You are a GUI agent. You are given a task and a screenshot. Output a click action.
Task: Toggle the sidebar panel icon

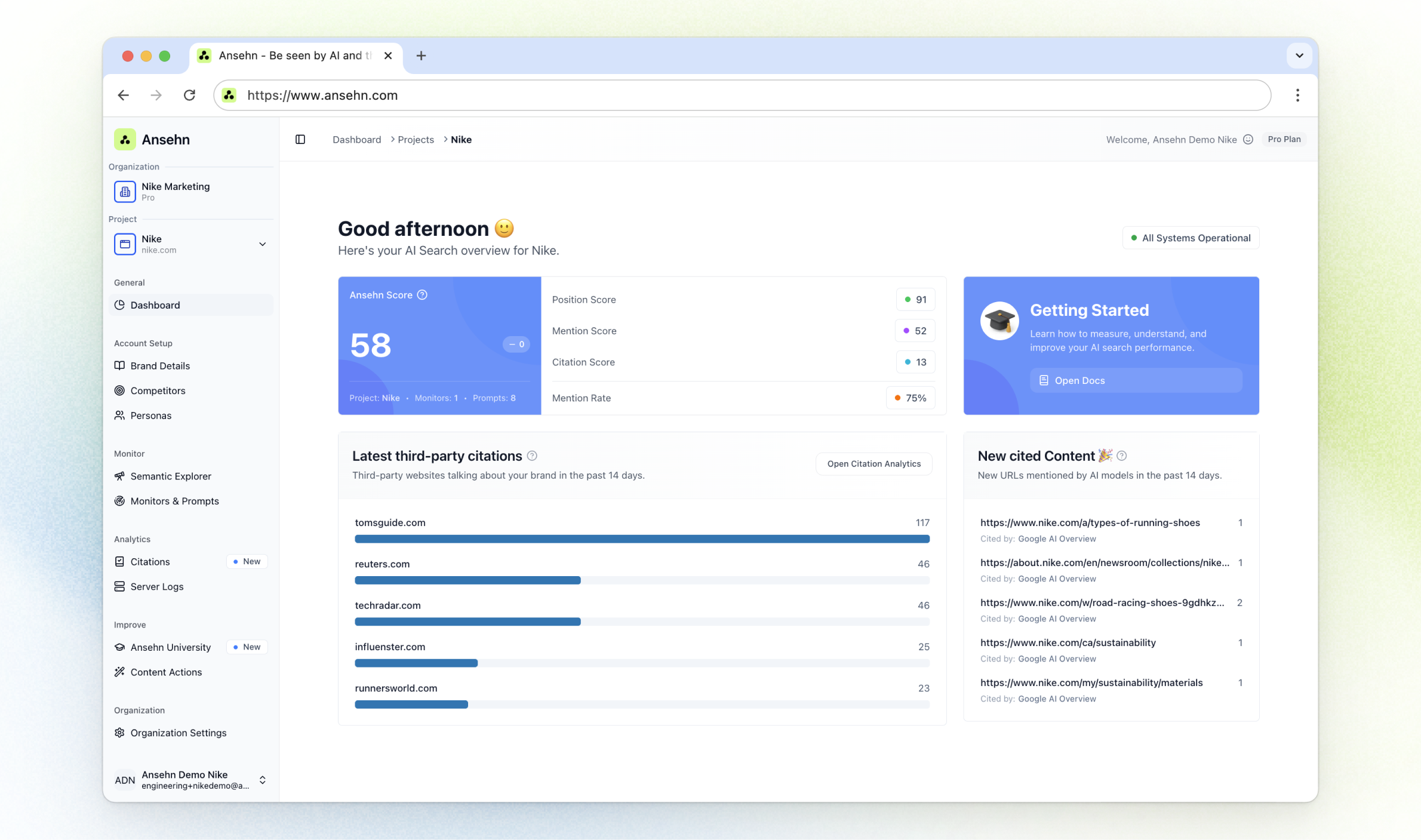300,139
